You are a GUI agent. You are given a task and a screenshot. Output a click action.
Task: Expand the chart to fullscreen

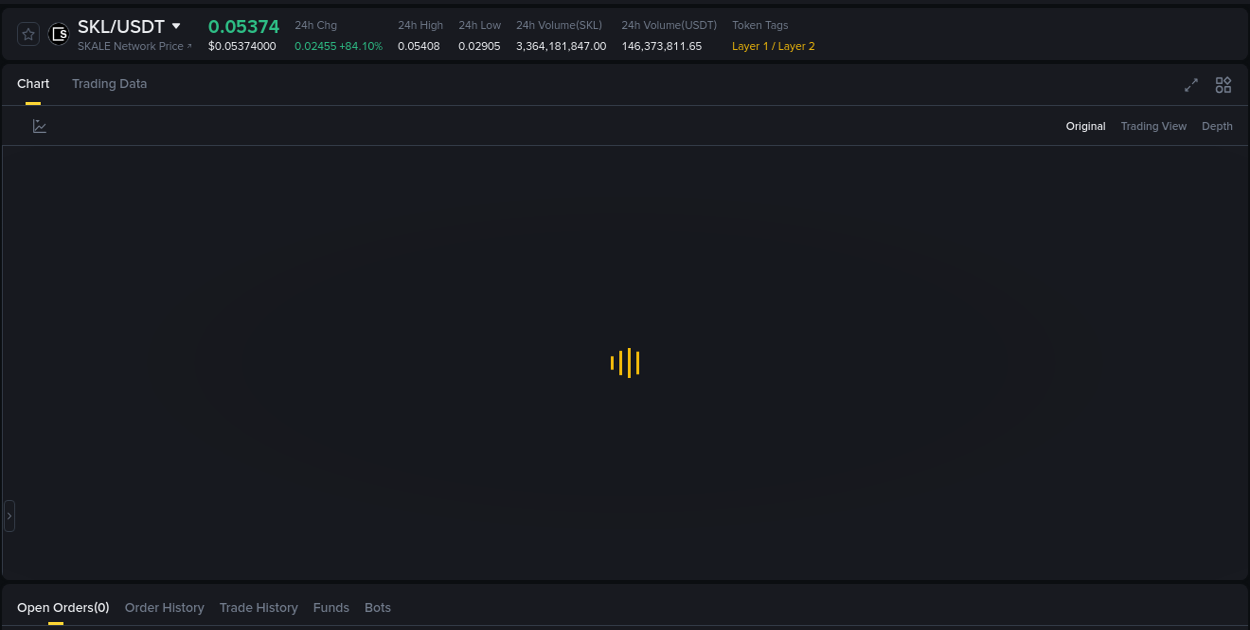(x=1191, y=85)
